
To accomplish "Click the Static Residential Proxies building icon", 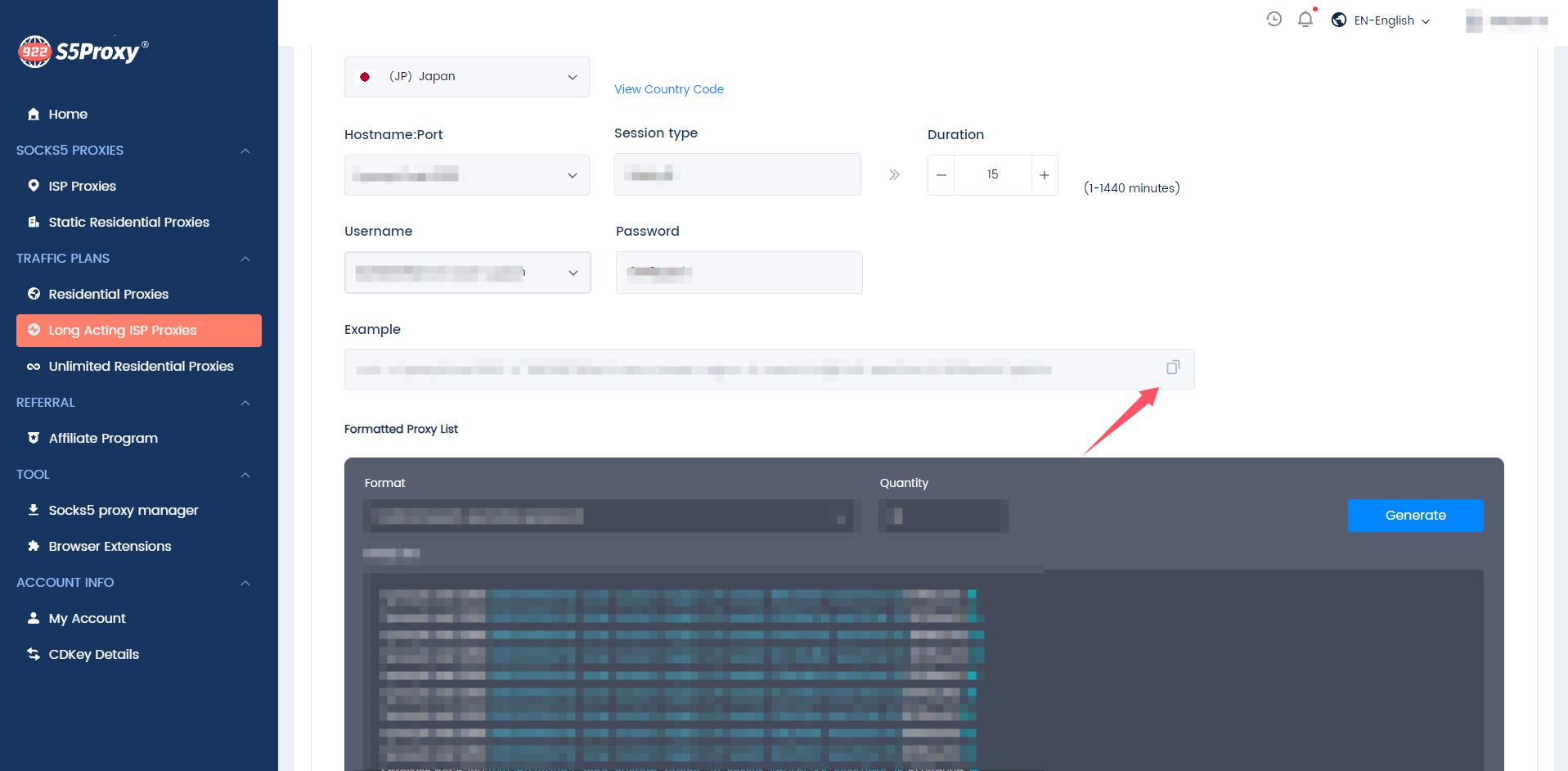I will click(x=34, y=222).
